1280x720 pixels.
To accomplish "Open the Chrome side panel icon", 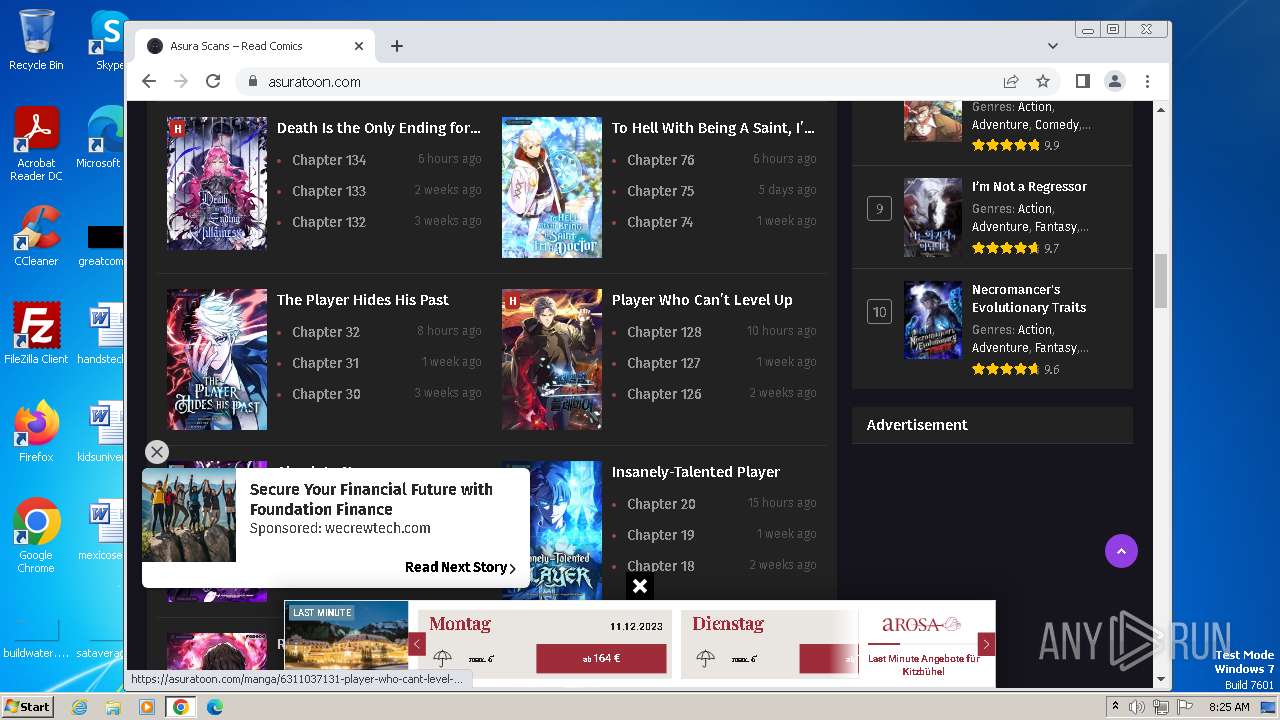I will [1083, 82].
